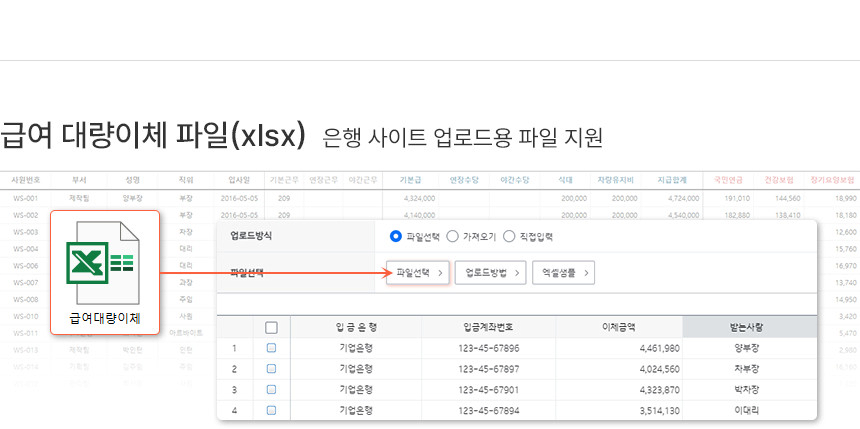
Task: Click the 받는사람 column header
Action: 749,327
